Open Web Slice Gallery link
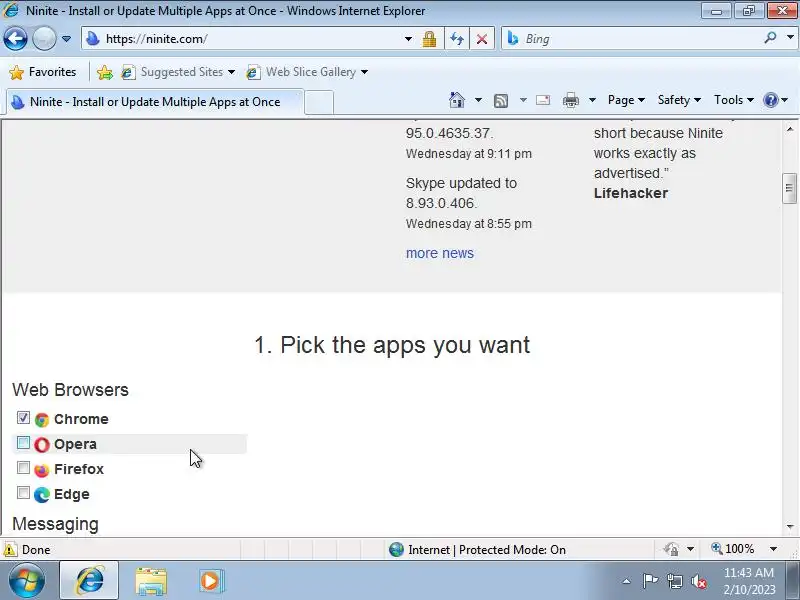 (307, 72)
